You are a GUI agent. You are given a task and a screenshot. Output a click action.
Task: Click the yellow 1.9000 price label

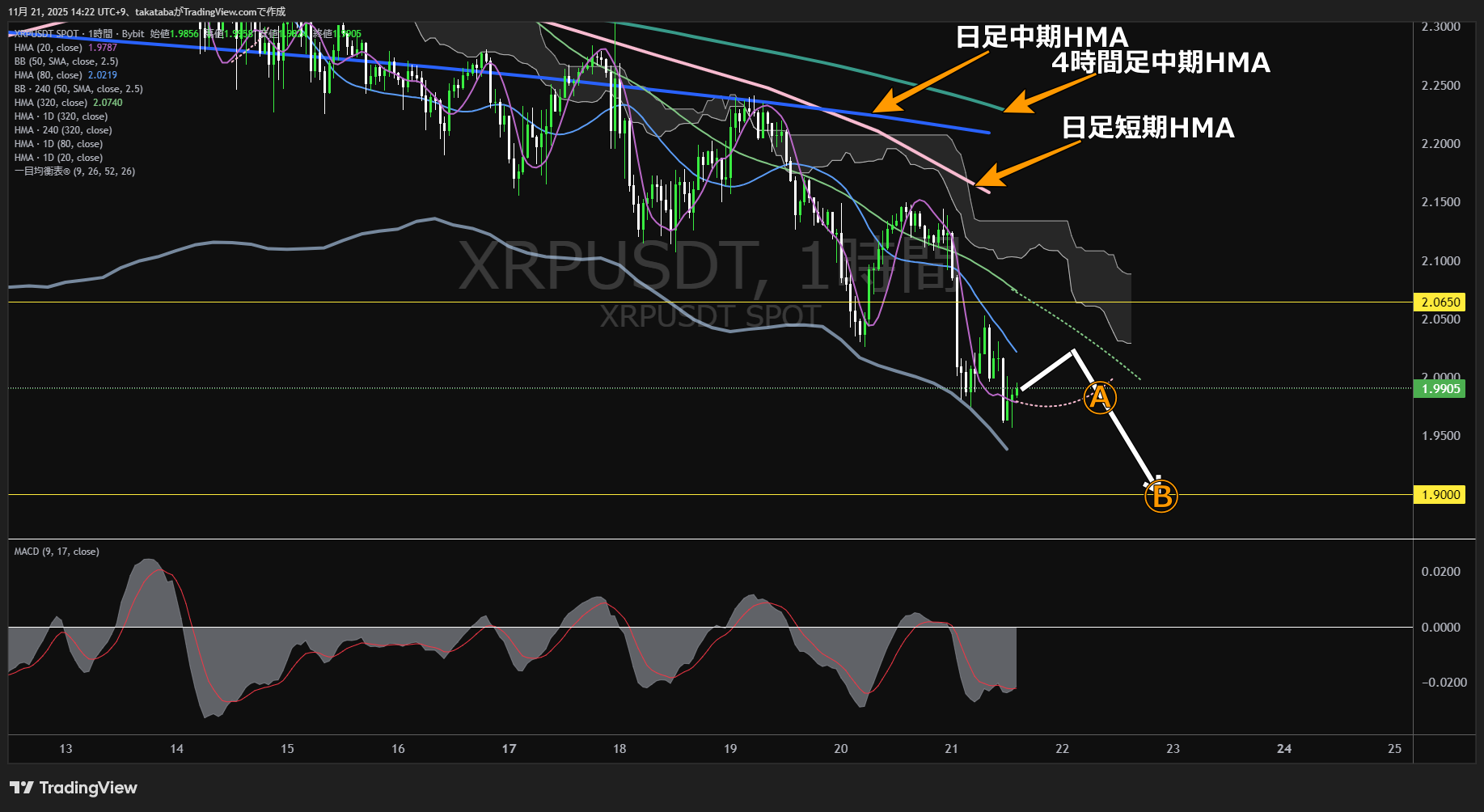pyautogui.click(x=1440, y=495)
